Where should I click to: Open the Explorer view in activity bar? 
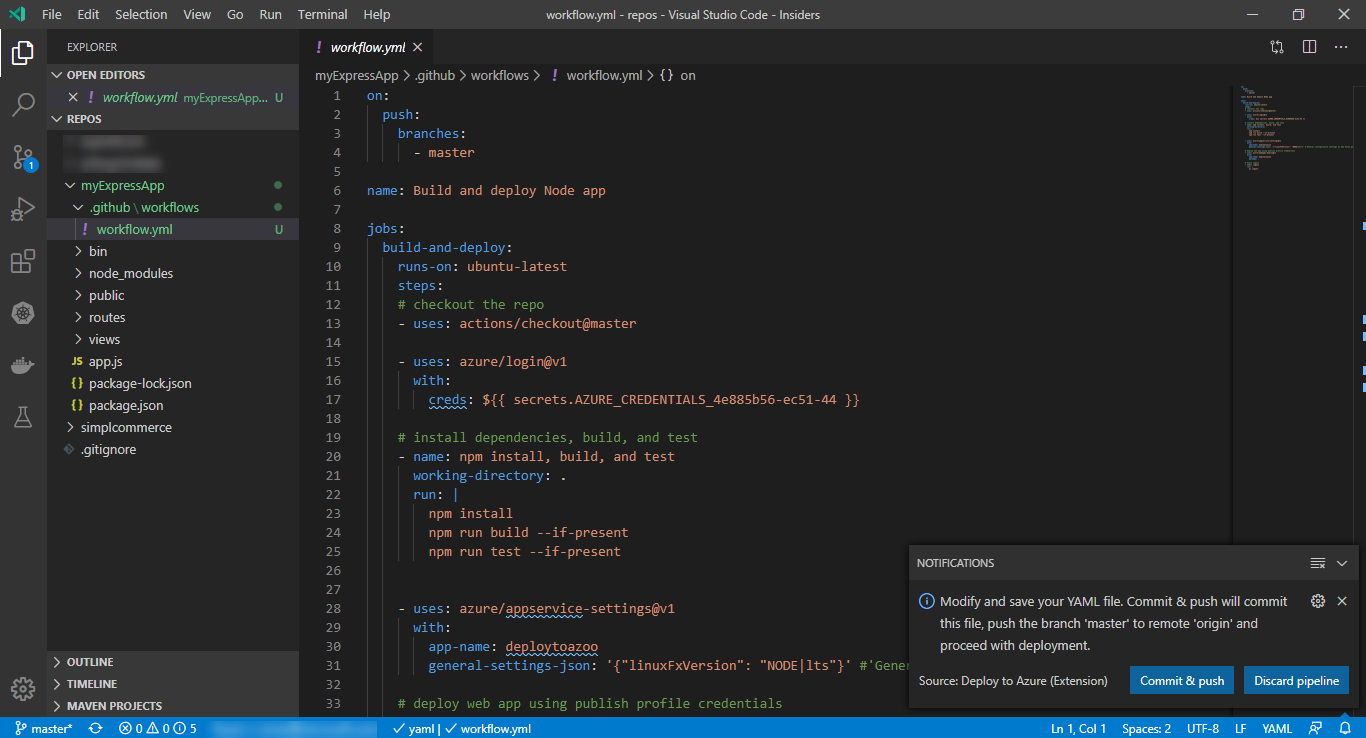pos(23,53)
